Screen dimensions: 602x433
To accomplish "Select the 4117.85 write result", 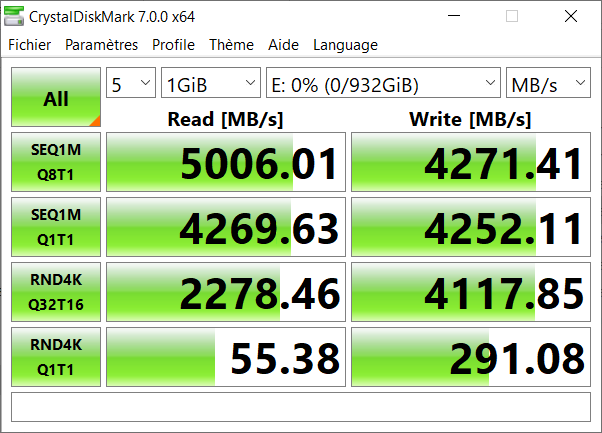I will pyautogui.click(x=471, y=292).
